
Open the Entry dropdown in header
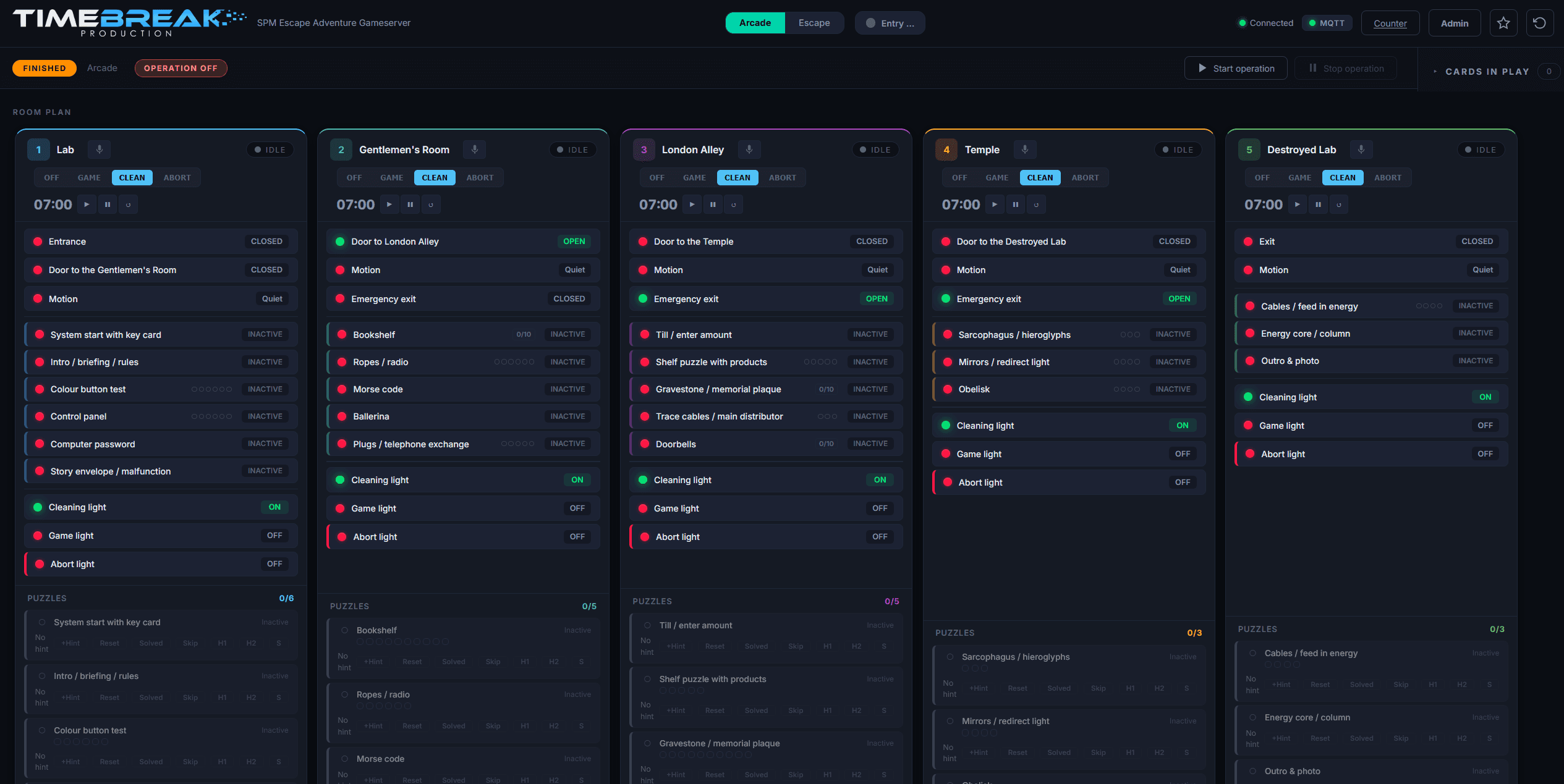coord(890,23)
